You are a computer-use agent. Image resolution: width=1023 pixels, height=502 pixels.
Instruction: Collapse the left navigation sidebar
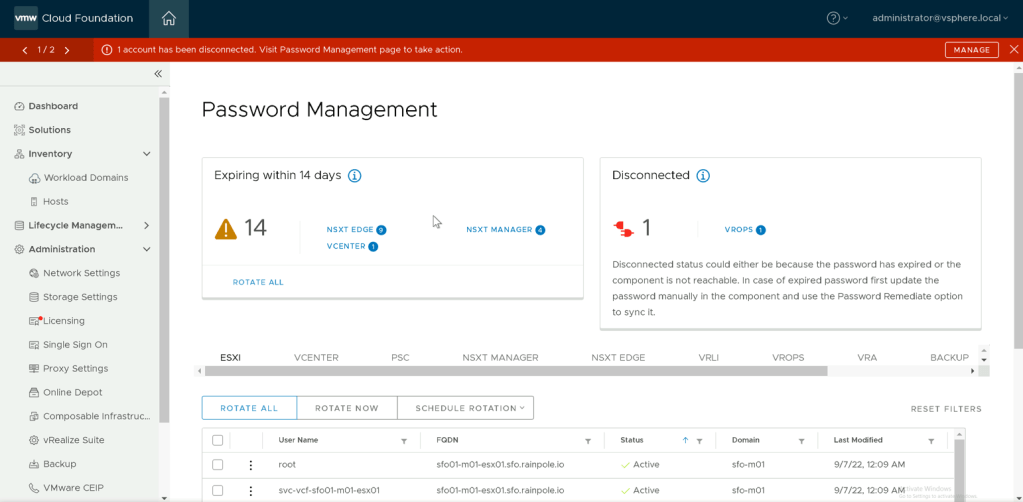point(157,74)
